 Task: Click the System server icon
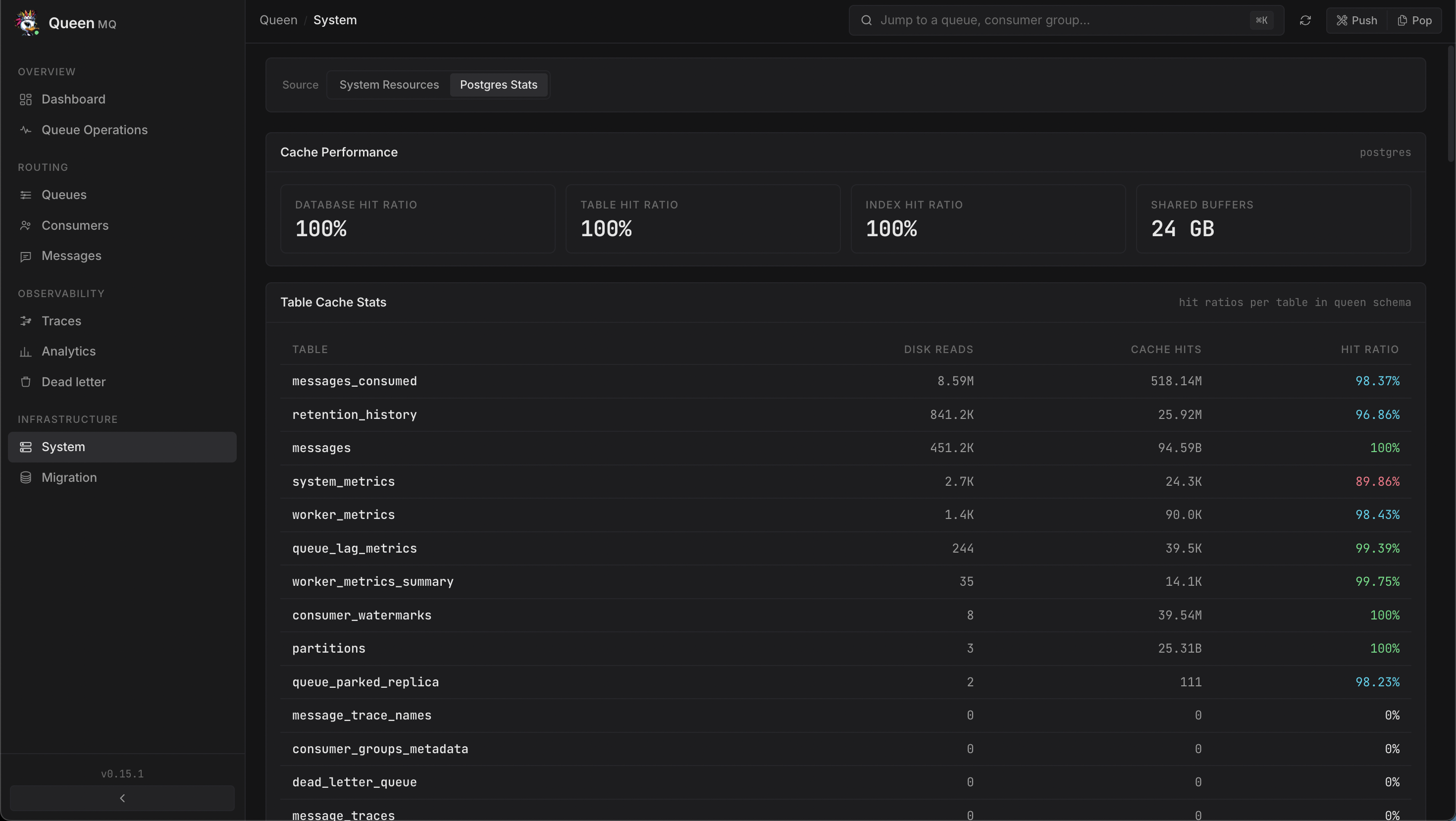pyautogui.click(x=25, y=447)
